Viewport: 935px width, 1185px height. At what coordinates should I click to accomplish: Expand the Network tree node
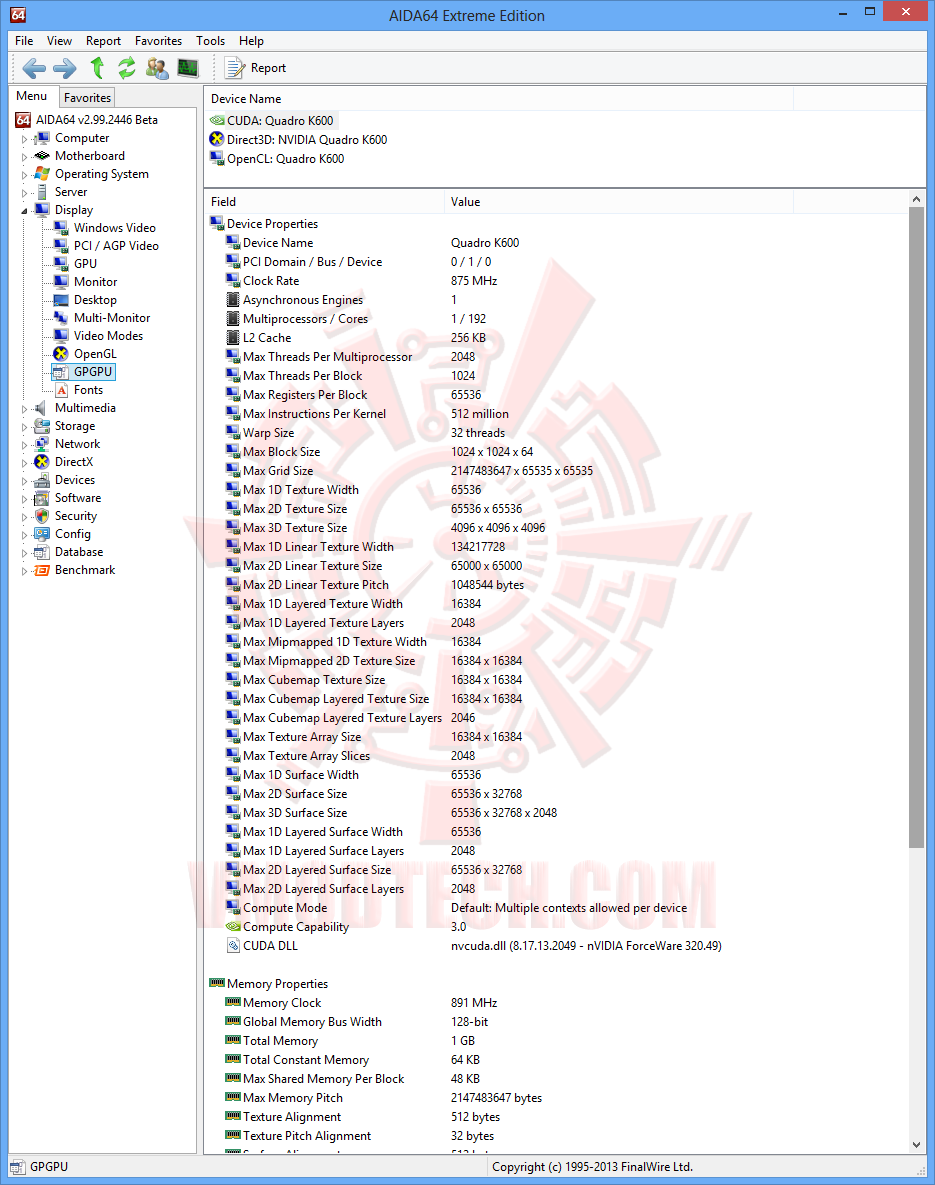click(x=24, y=445)
